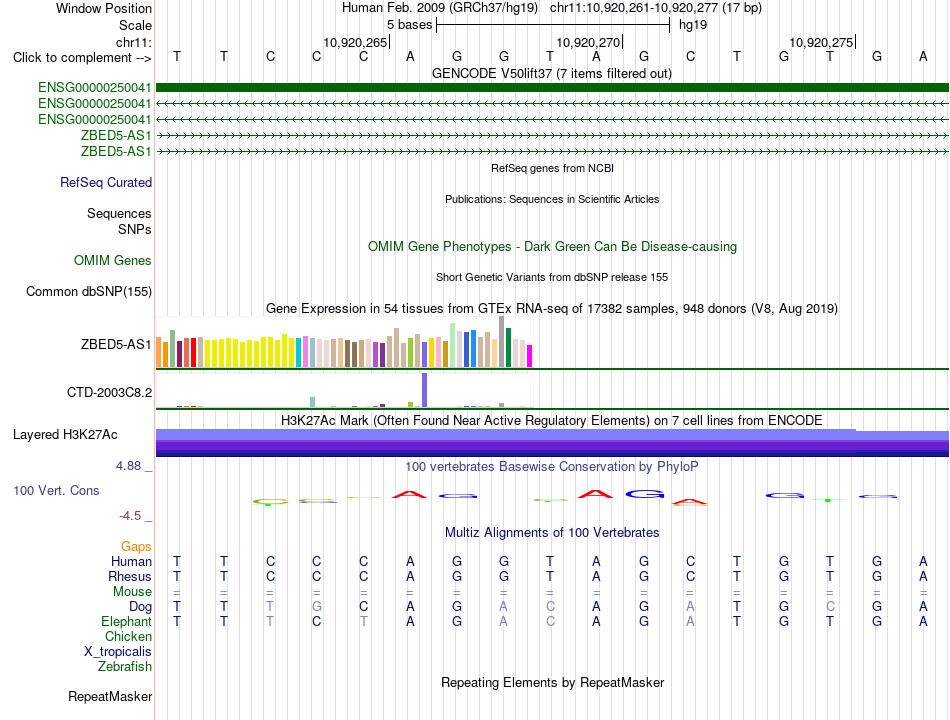The height and width of the screenshot is (720, 950).
Task: Click the 4.88 PhyloP axis value
Action: click(x=128, y=466)
